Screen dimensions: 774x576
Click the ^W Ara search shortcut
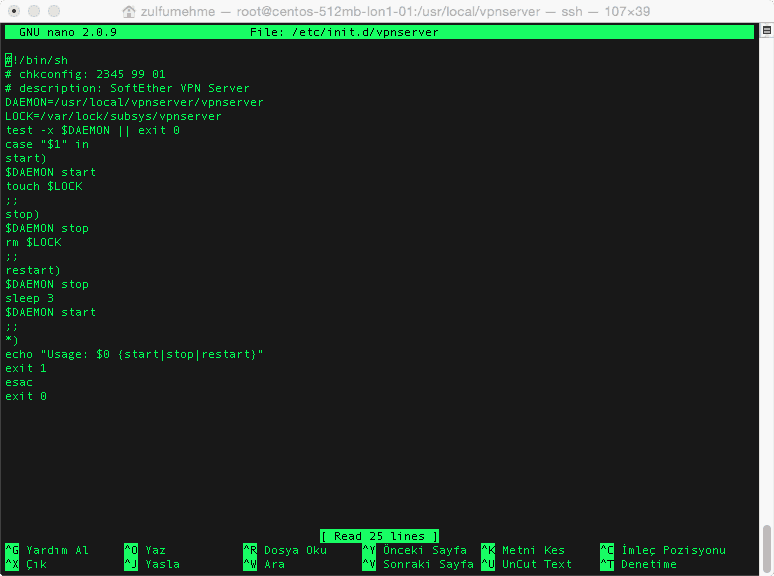coord(264,564)
